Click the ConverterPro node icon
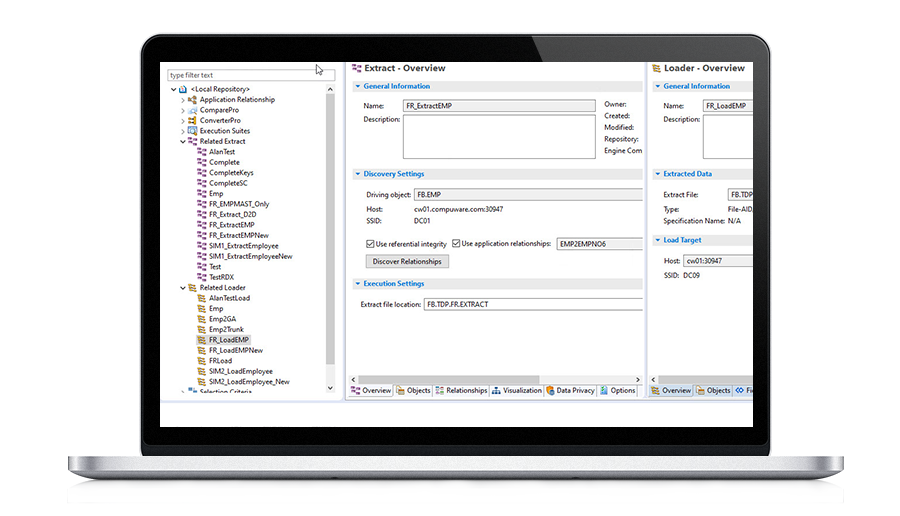 point(193,121)
